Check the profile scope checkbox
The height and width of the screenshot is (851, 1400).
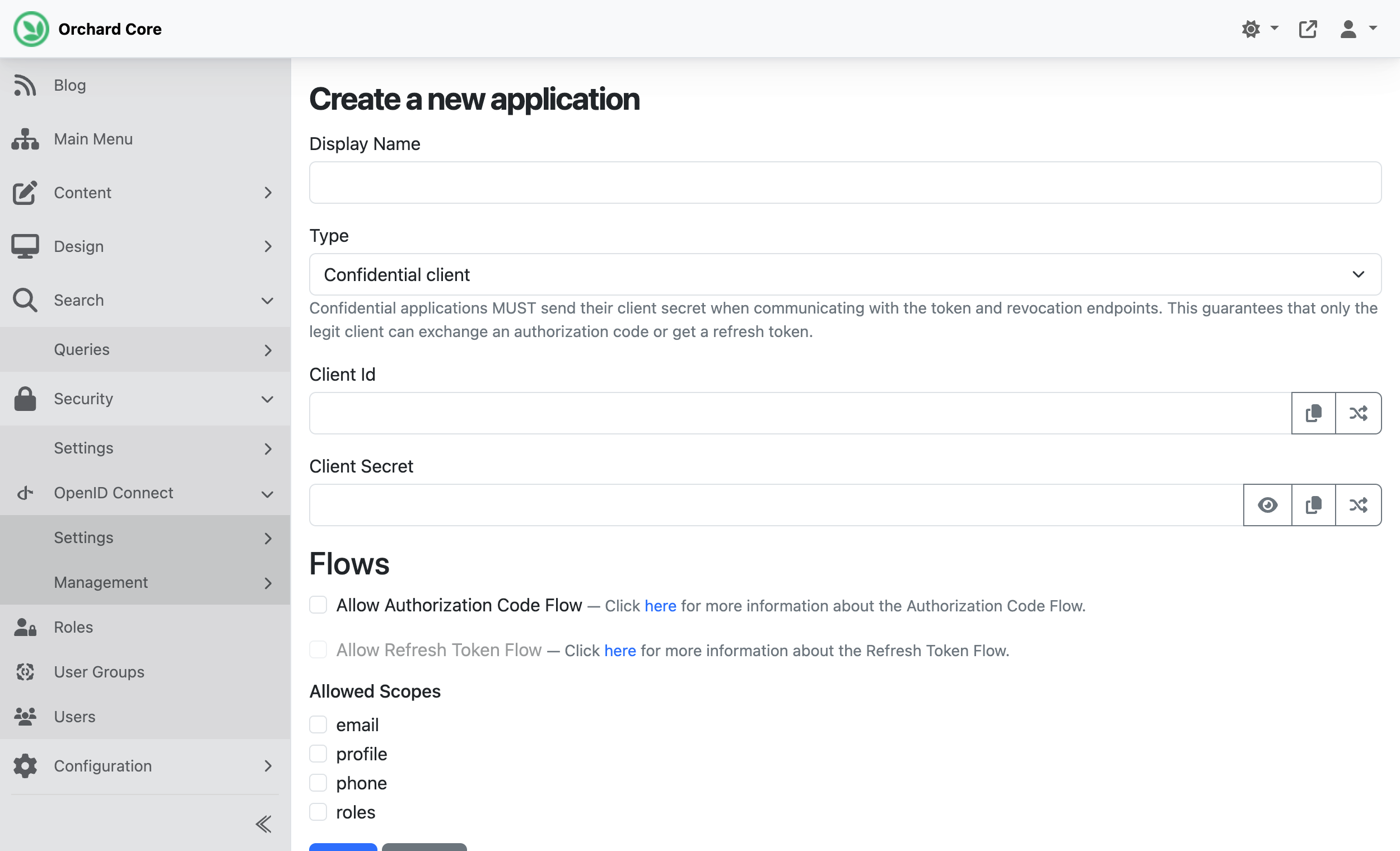[318, 754]
